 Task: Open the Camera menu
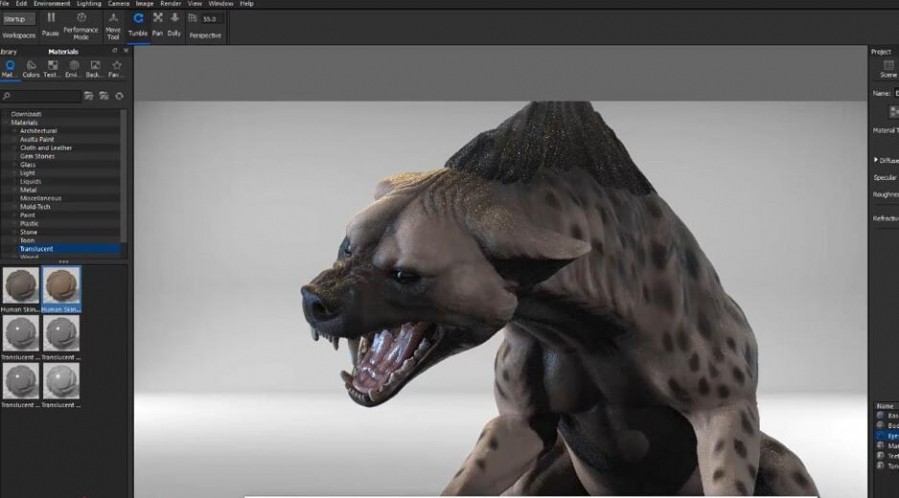click(119, 3)
